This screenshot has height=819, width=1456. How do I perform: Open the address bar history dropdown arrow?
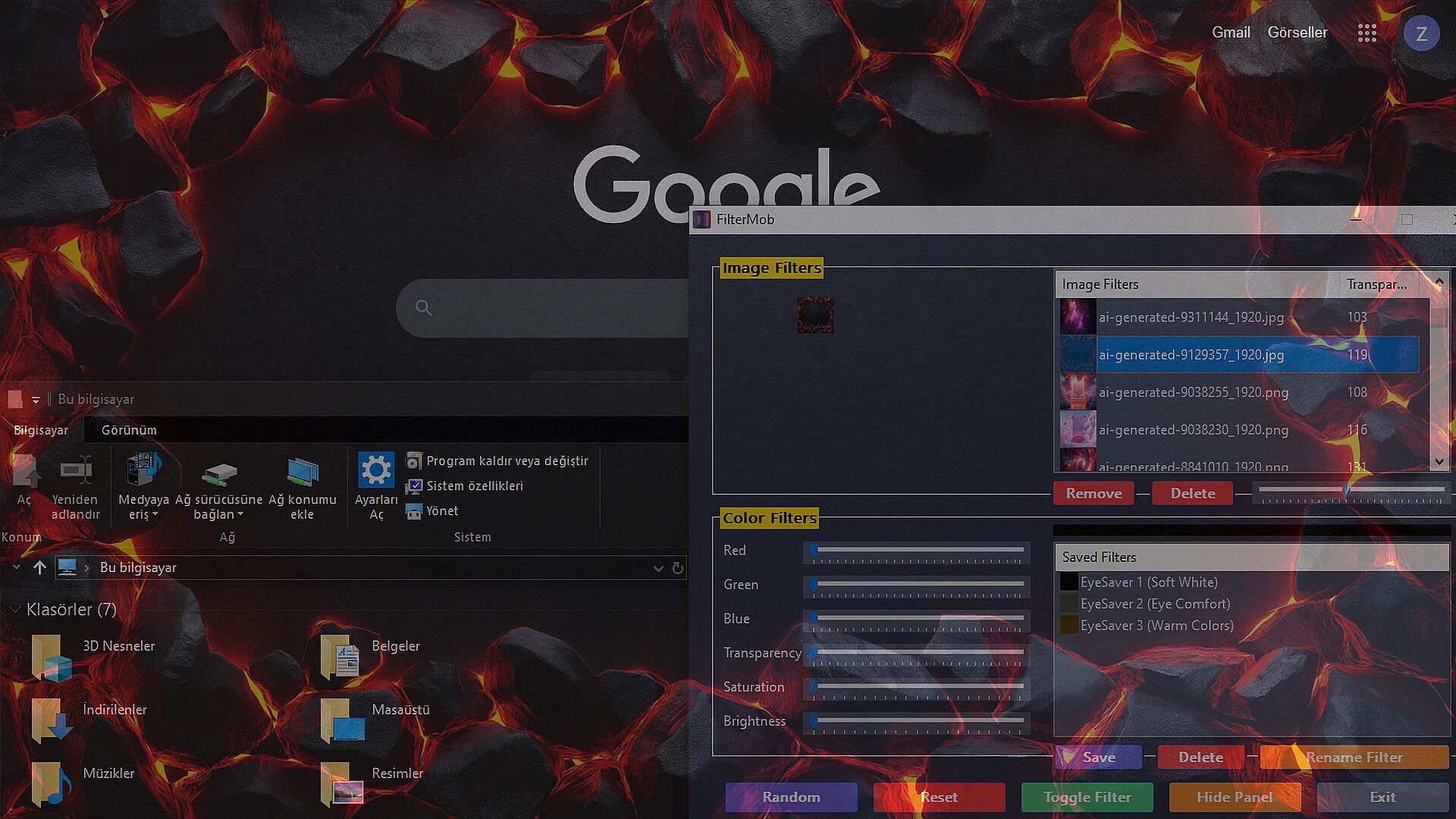[x=657, y=568]
